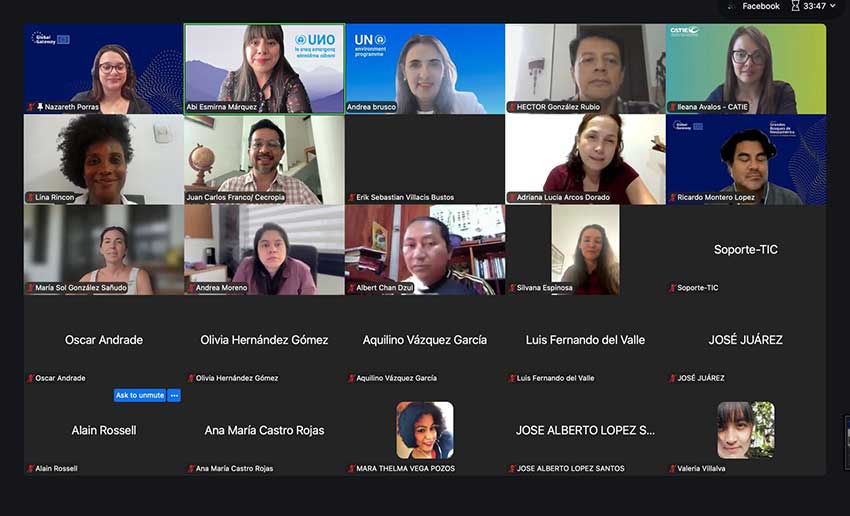Select the Andrea brusco video tile

click(425, 69)
